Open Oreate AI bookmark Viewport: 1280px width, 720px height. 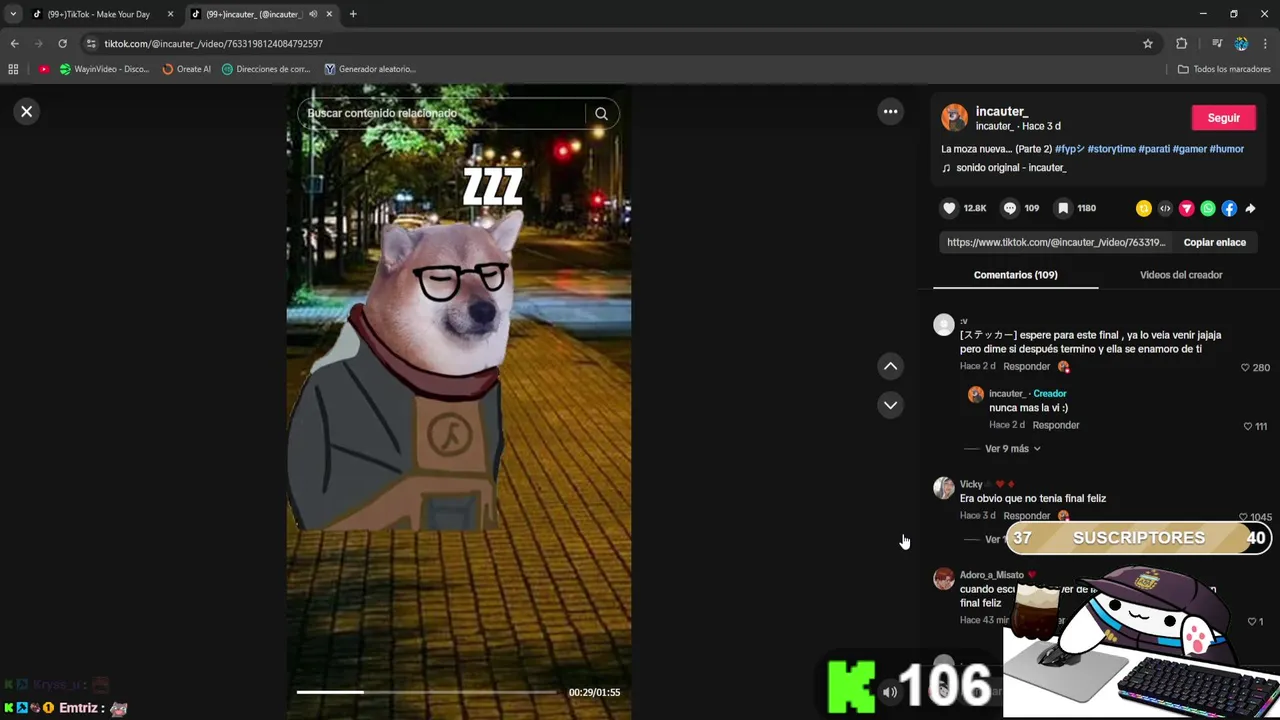tap(187, 69)
